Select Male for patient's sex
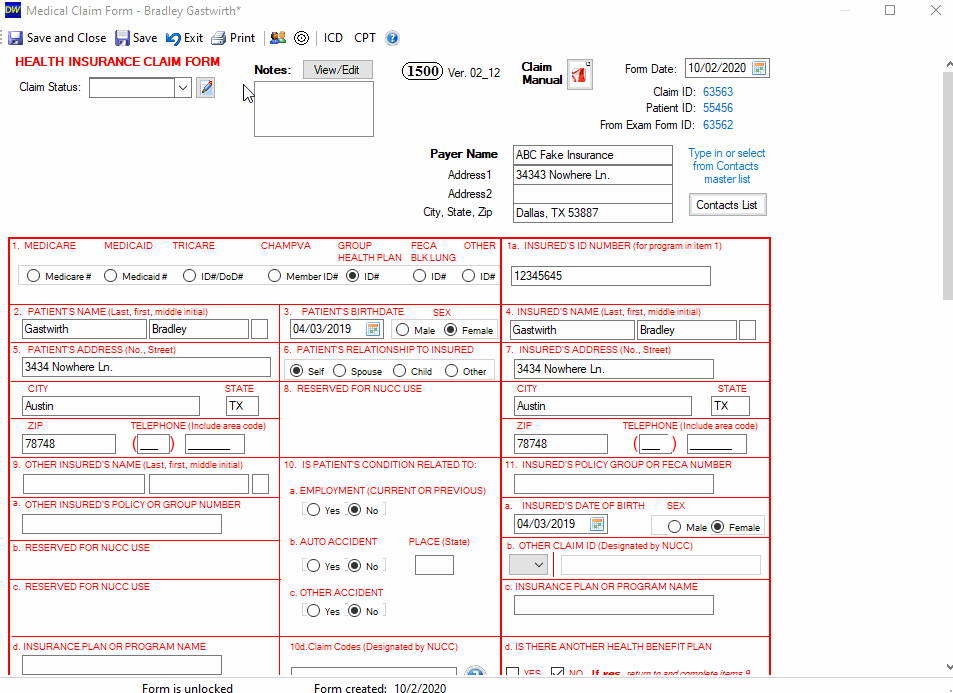The width and height of the screenshot is (953, 693). [x=402, y=329]
